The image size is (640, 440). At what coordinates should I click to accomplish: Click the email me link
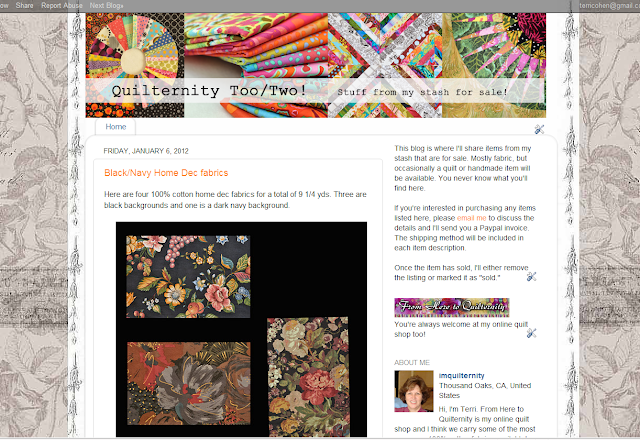[471, 218]
